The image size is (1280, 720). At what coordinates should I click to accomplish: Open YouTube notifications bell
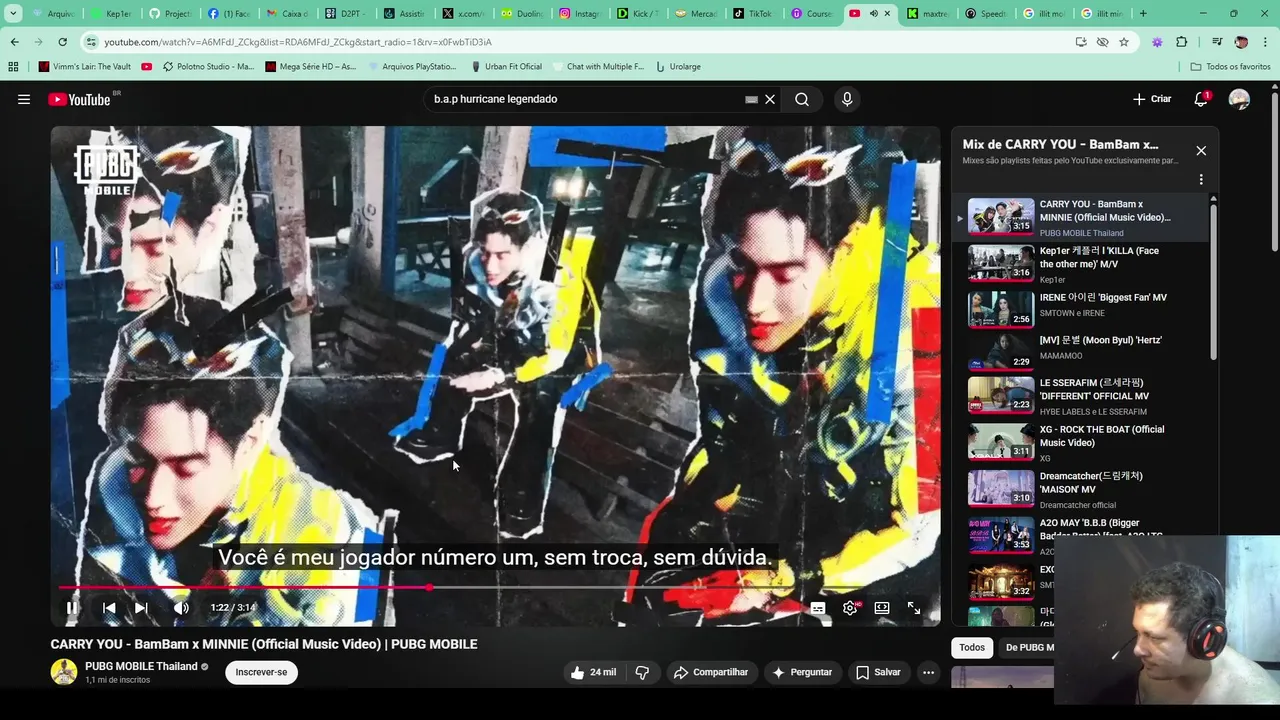[1201, 99]
